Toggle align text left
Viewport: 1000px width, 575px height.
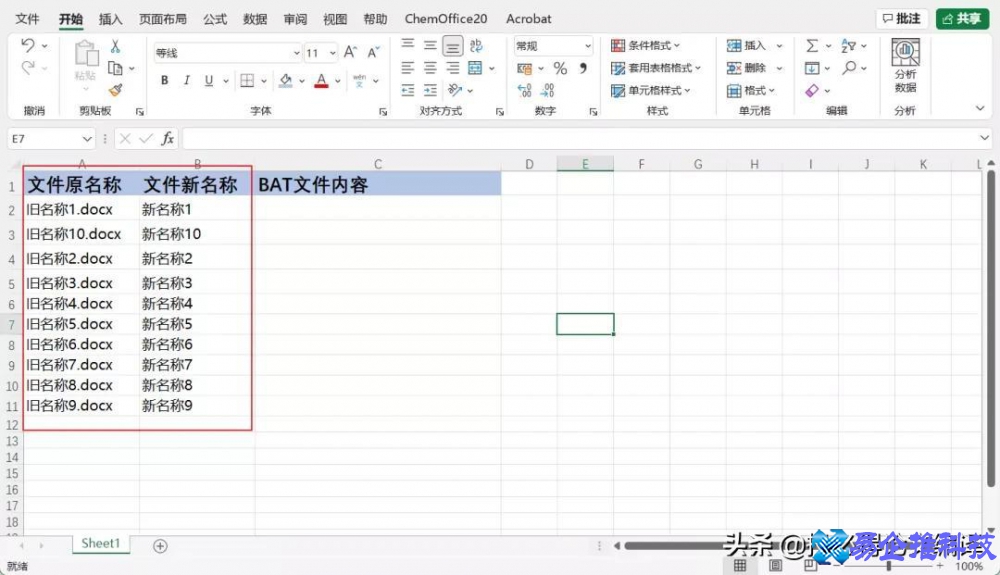(x=408, y=68)
